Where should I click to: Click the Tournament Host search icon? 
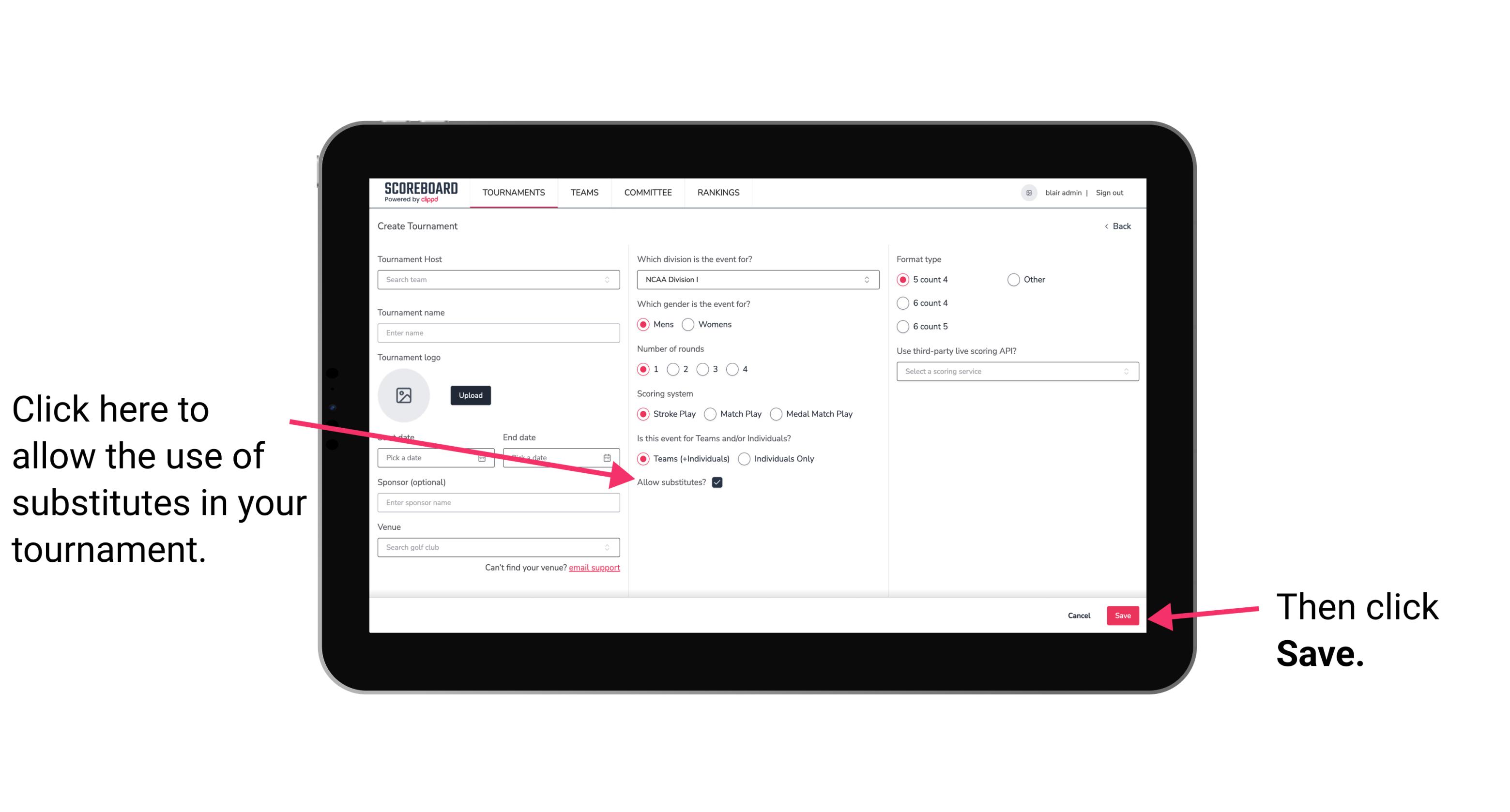[x=612, y=280]
